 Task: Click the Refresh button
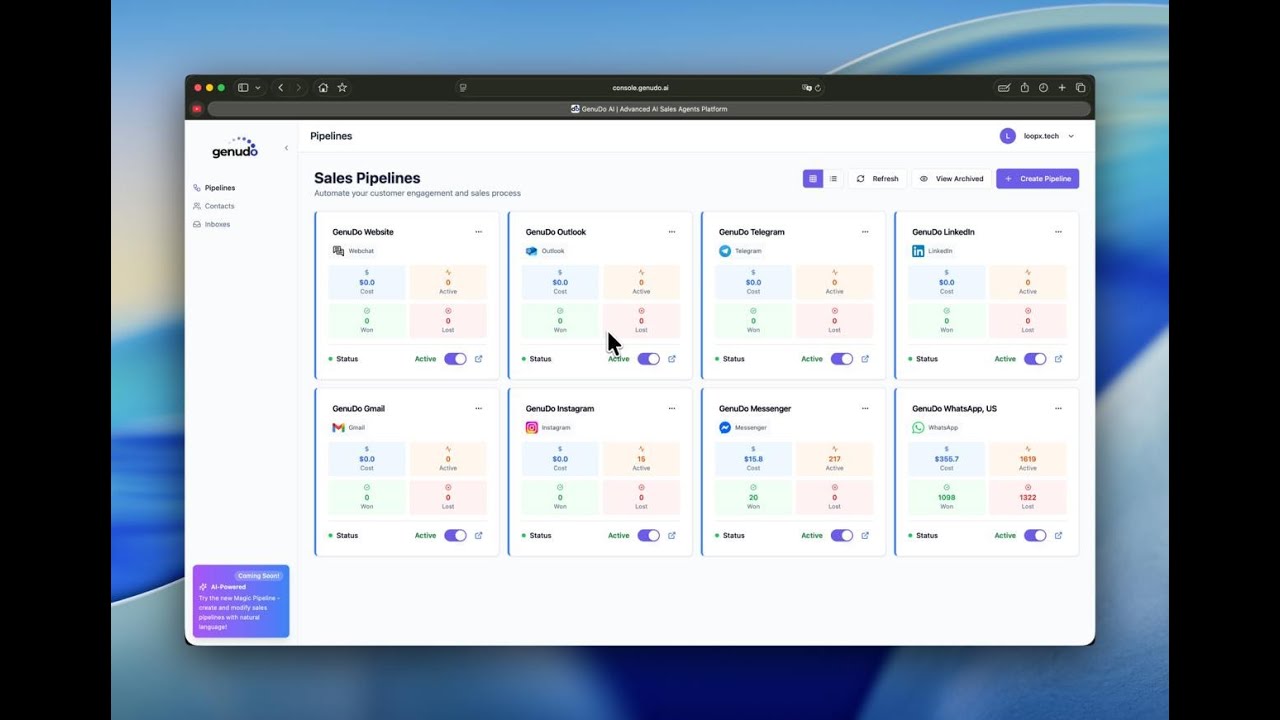coord(877,179)
